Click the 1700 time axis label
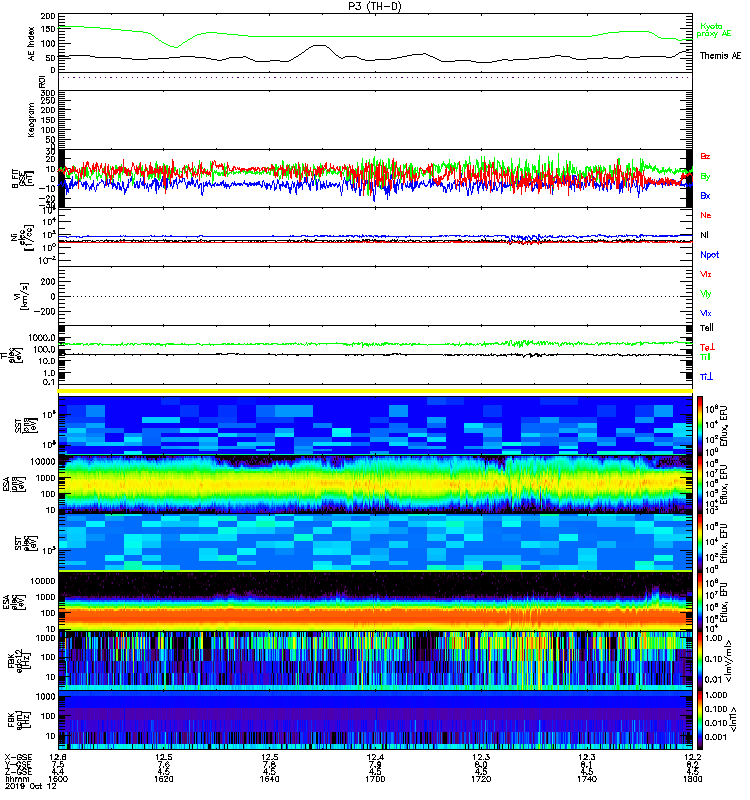750x800 pixels. click(375, 779)
